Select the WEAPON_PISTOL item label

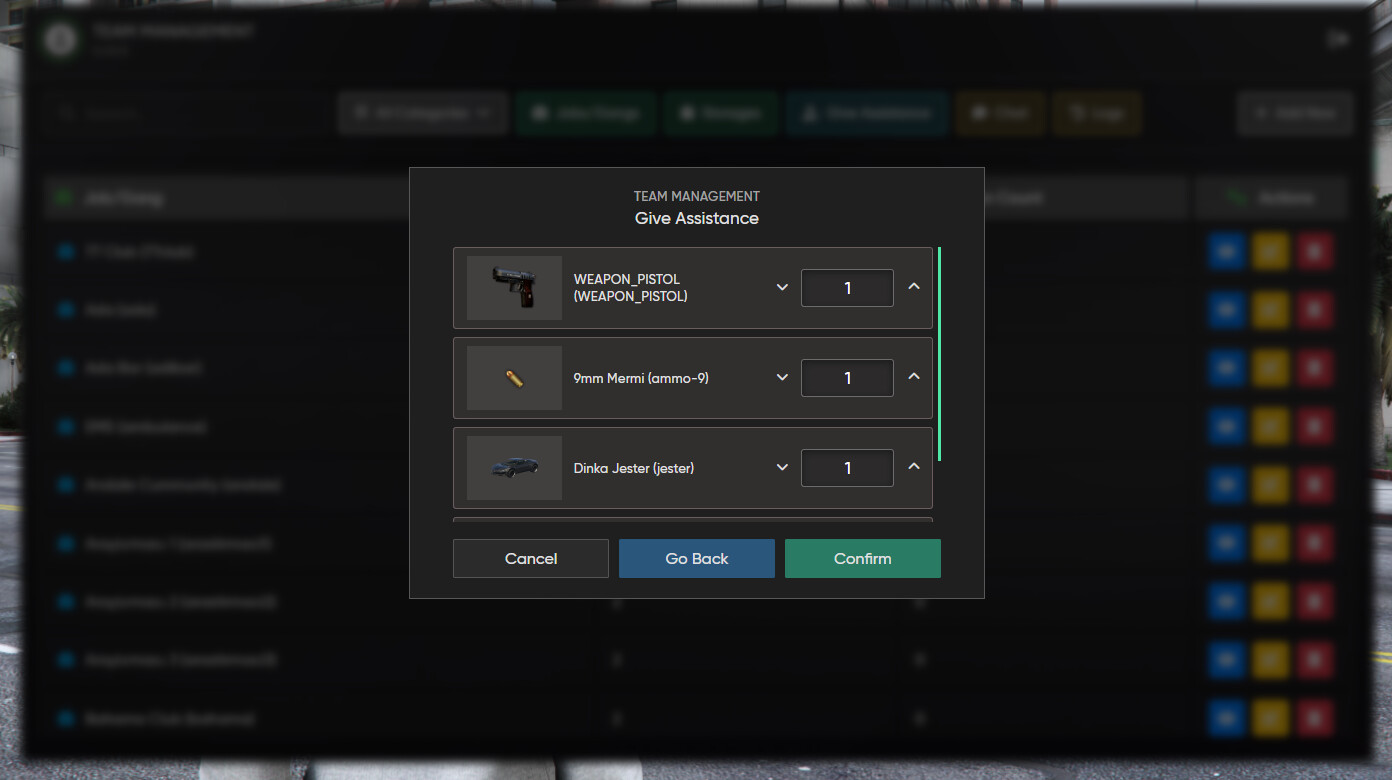click(x=631, y=288)
